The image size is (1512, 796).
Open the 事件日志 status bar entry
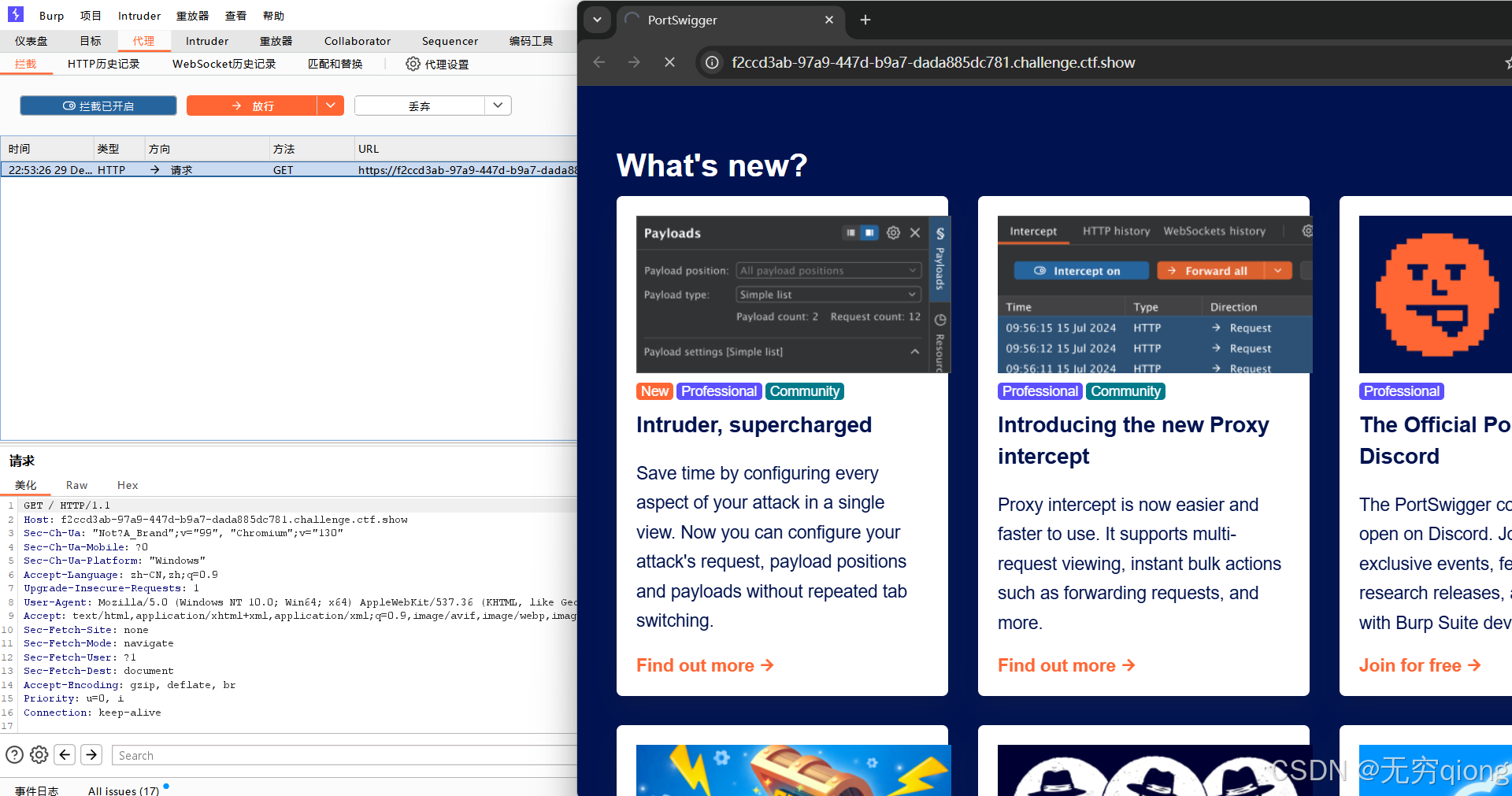point(37,790)
